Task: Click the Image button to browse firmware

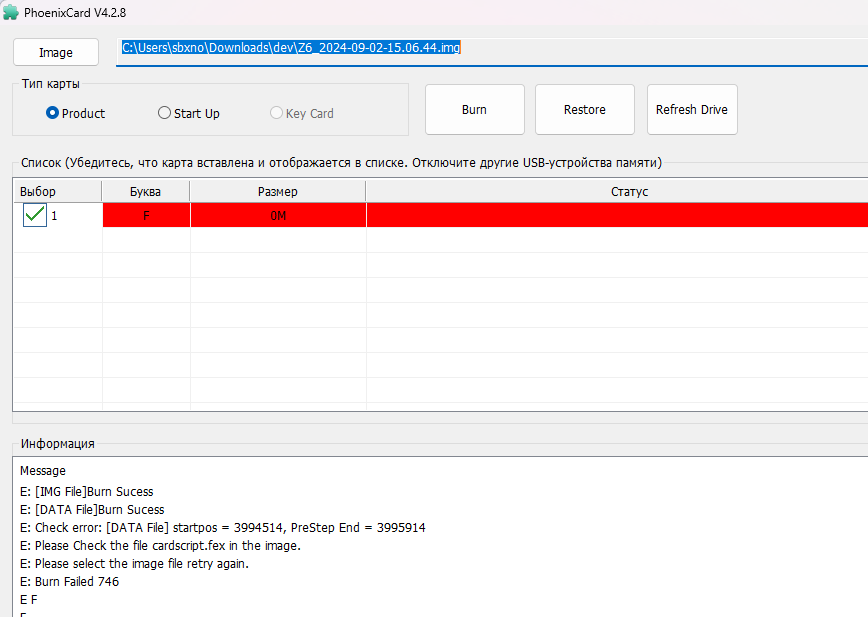Action: pyautogui.click(x=56, y=52)
